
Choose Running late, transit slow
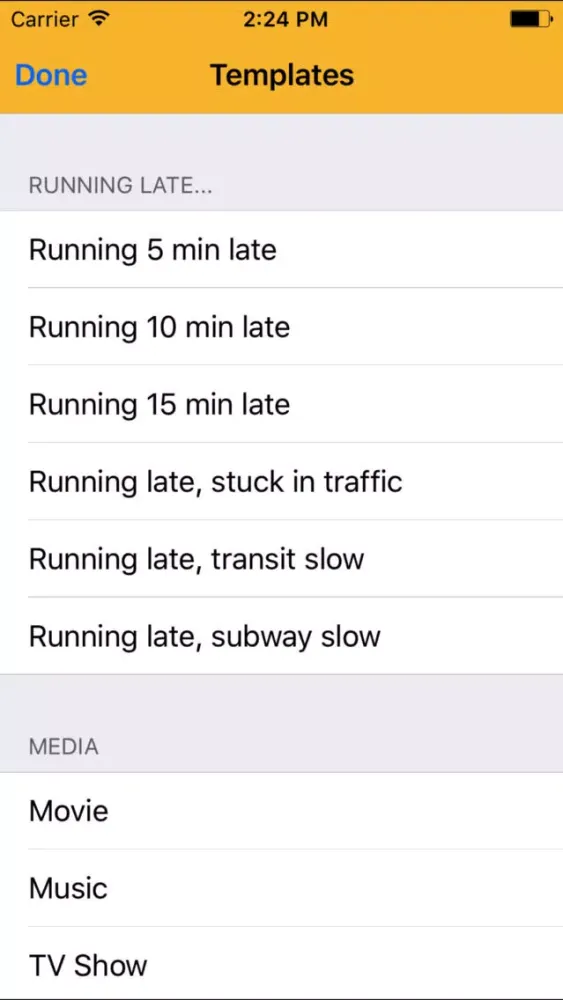tap(281, 559)
